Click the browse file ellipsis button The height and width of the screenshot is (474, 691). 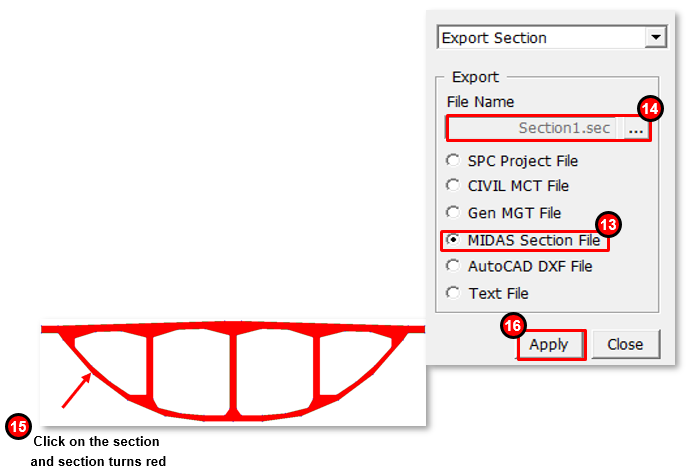(x=637, y=129)
